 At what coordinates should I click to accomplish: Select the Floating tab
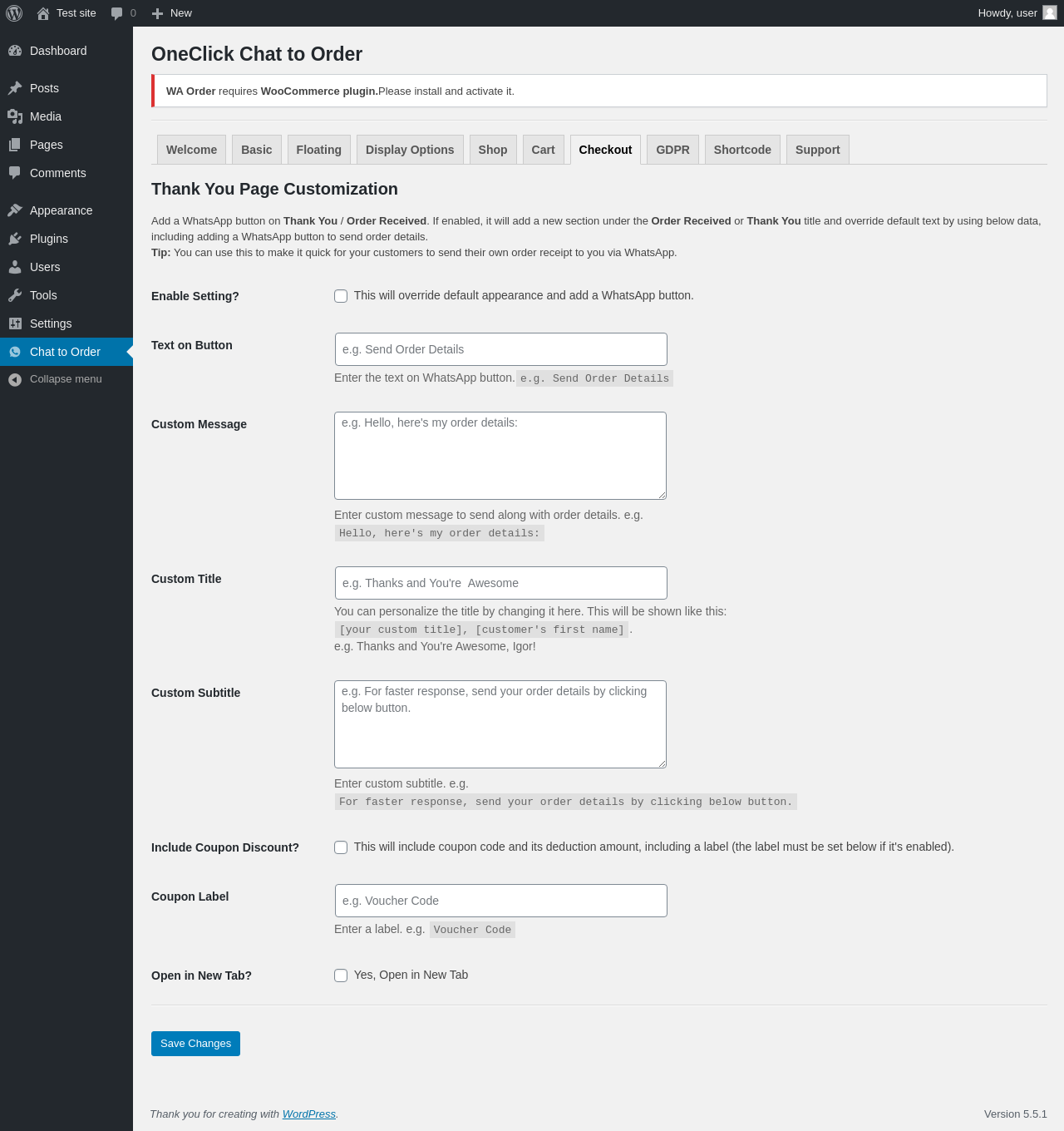coord(319,150)
